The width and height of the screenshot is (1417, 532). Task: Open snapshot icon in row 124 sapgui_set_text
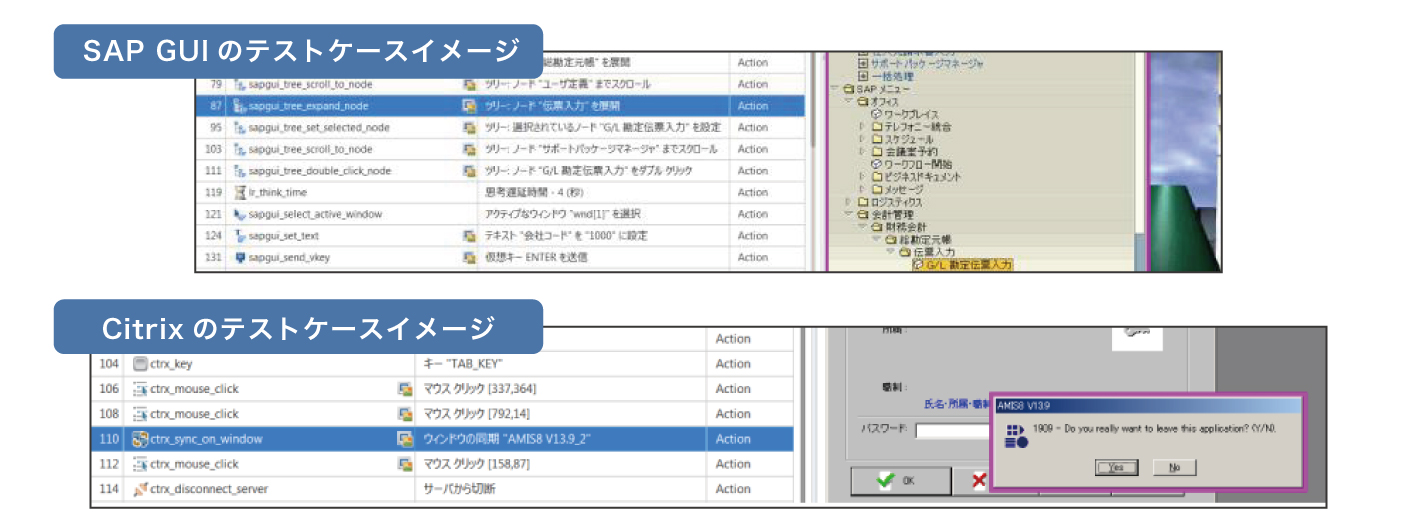(x=468, y=236)
